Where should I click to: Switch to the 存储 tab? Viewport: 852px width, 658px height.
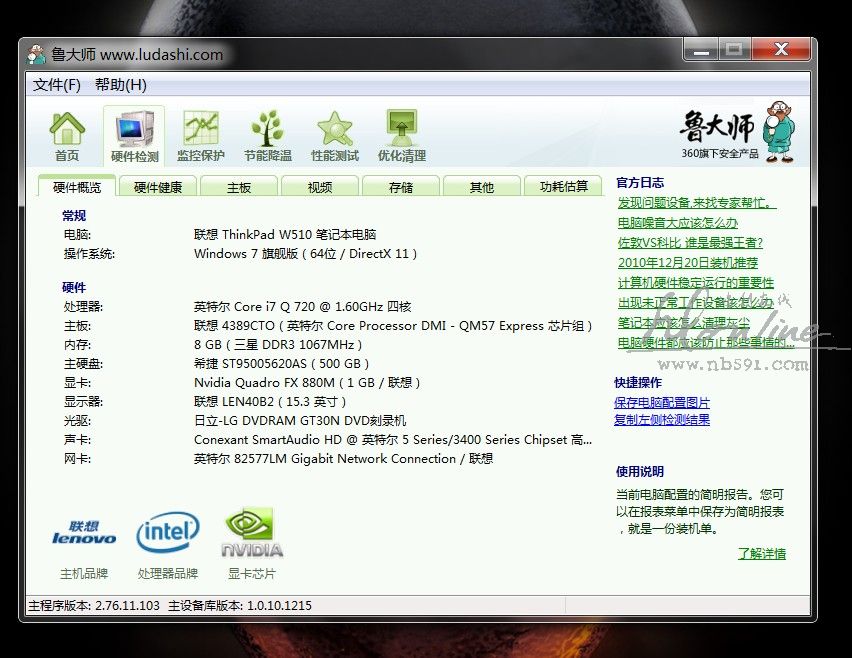400,187
